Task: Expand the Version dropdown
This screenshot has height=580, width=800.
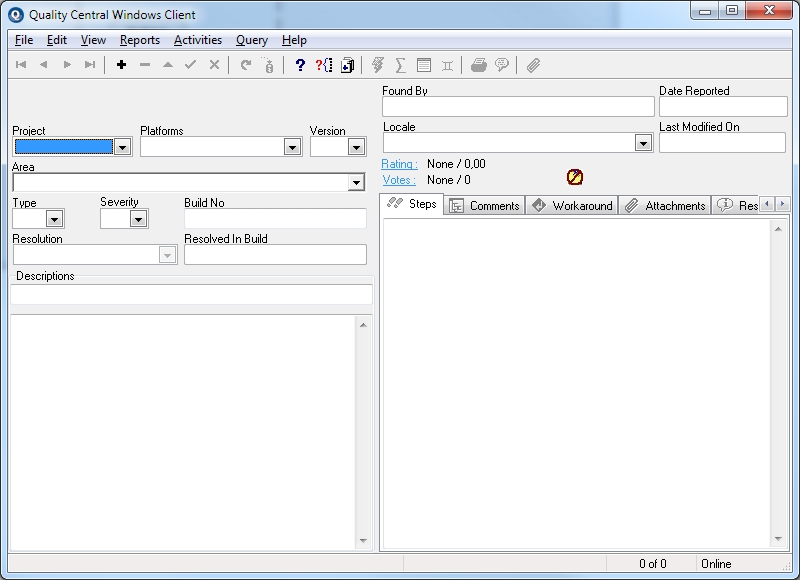Action: [x=356, y=147]
